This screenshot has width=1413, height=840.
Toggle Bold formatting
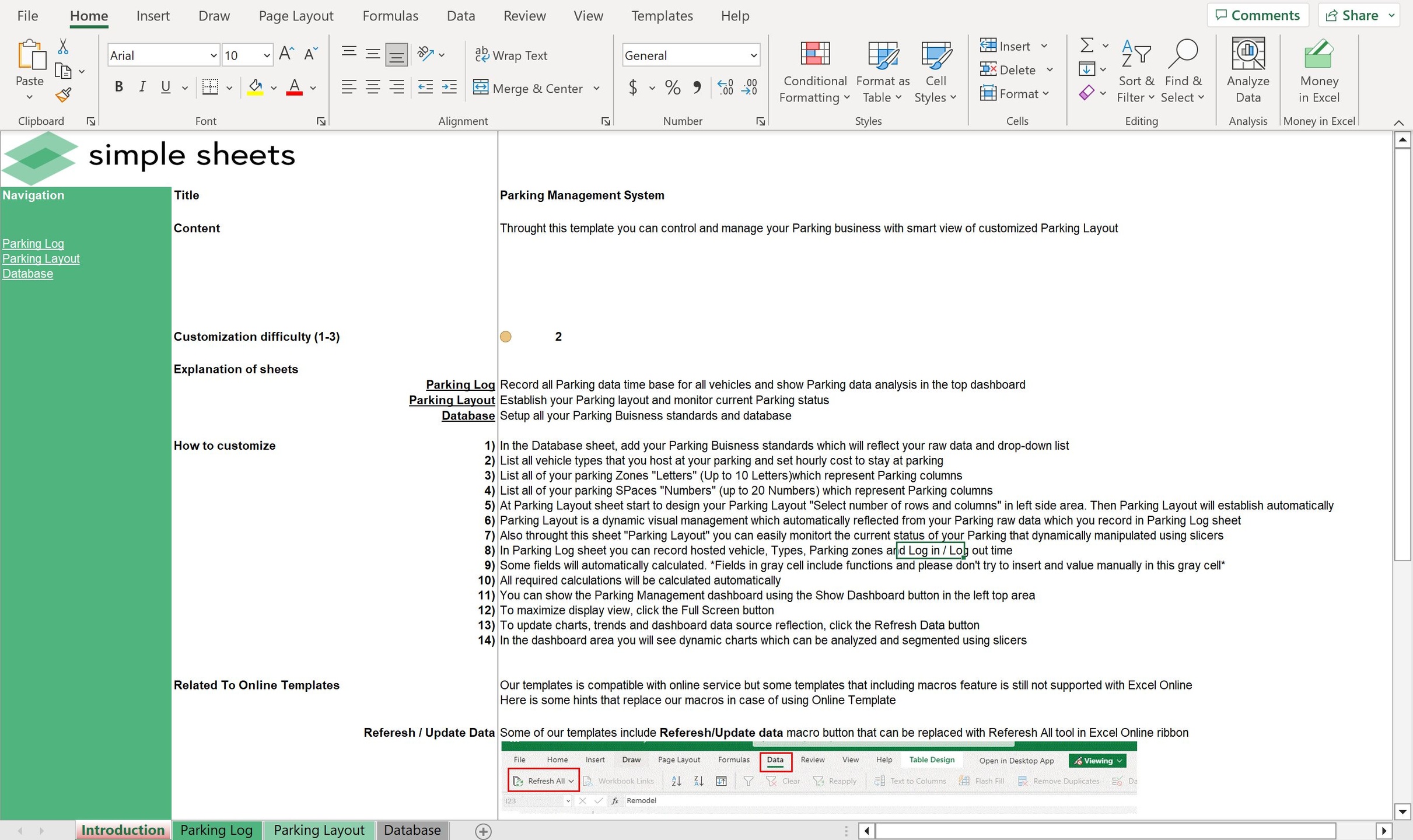118,87
